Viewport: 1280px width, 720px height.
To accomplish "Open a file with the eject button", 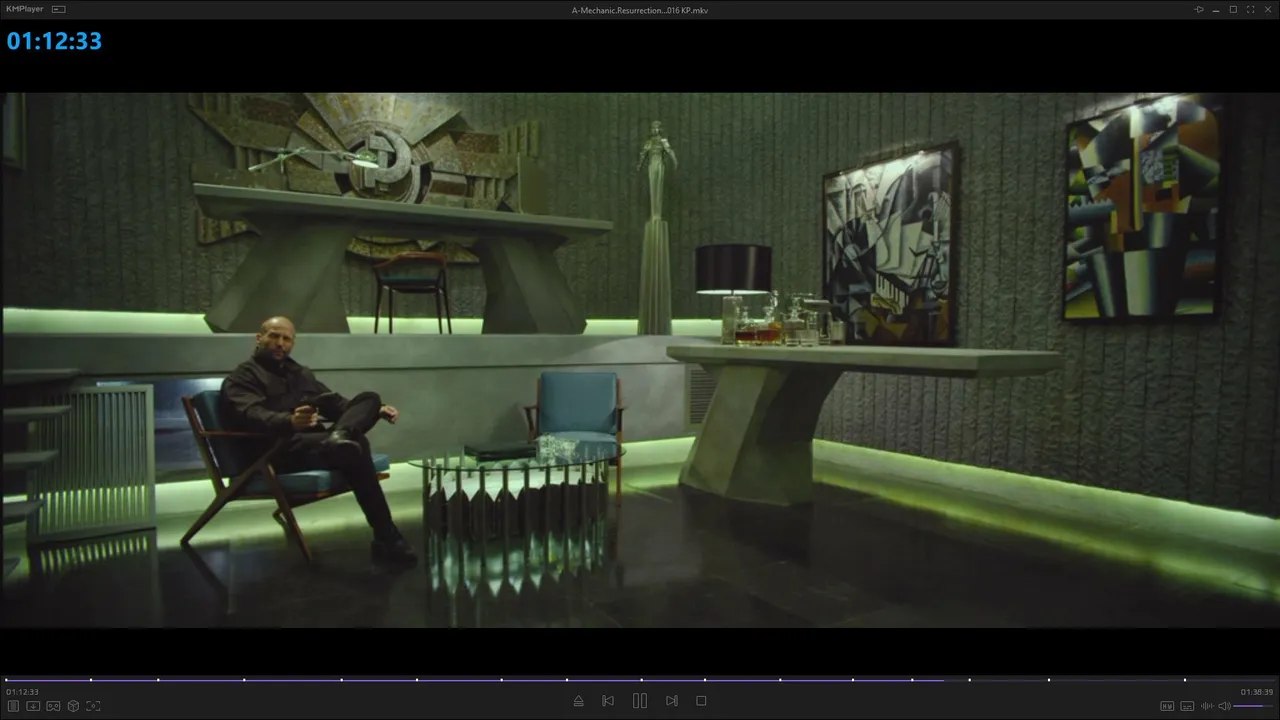I will point(578,701).
